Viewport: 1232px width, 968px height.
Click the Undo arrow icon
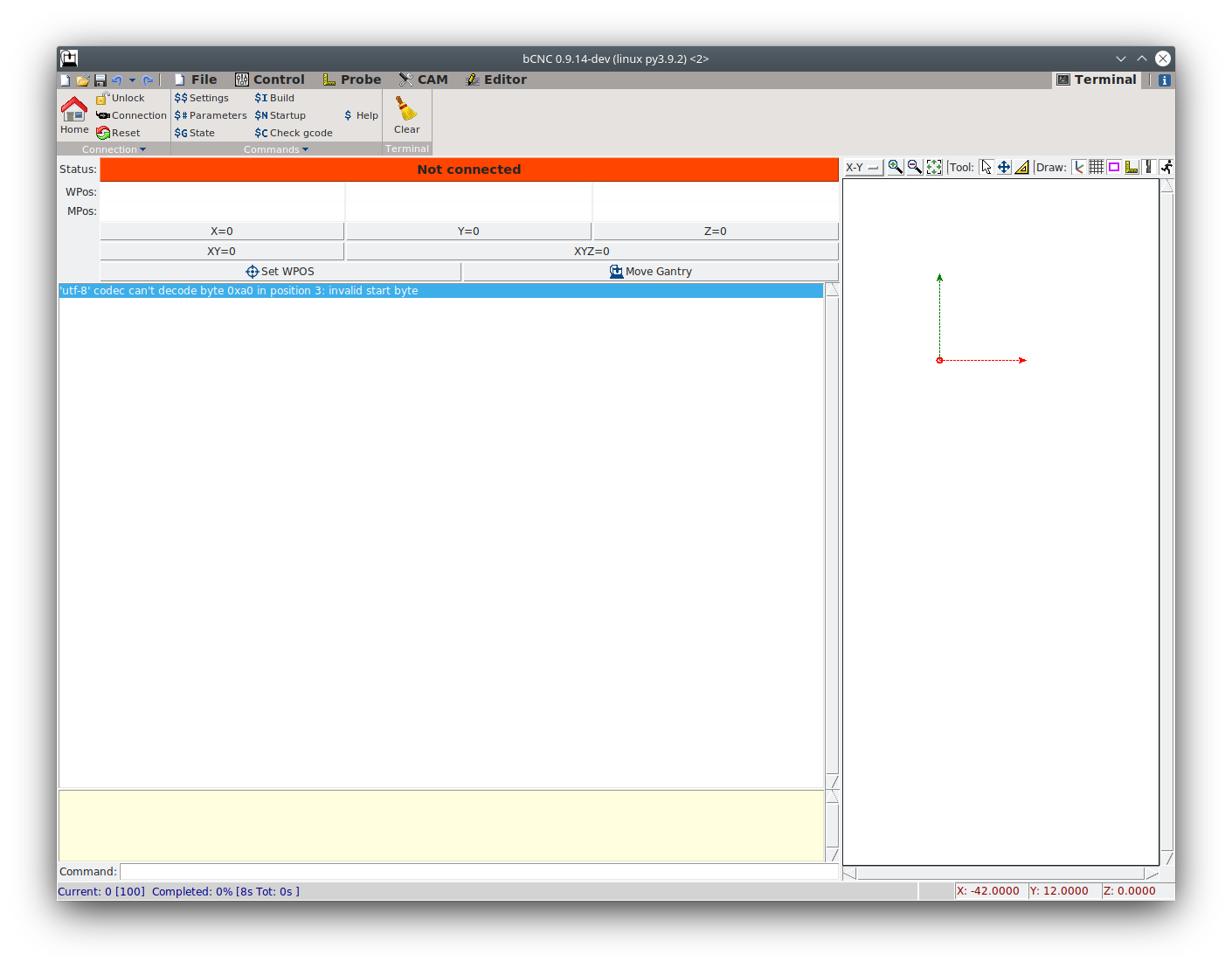(x=117, y=80)
